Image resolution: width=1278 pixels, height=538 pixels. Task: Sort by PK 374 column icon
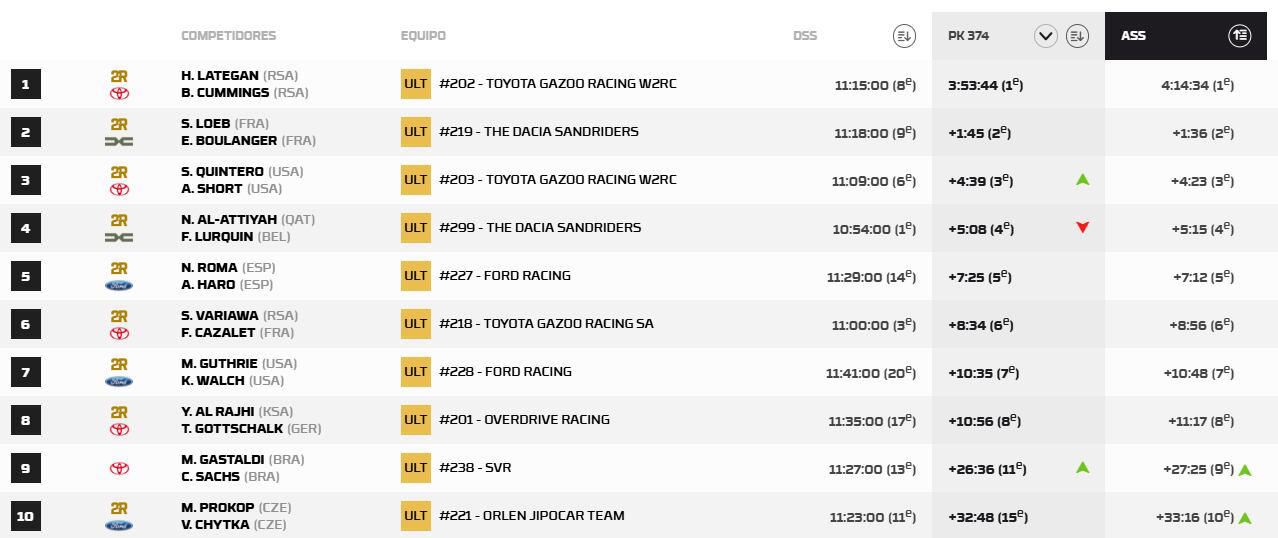tap(1077, 36)
